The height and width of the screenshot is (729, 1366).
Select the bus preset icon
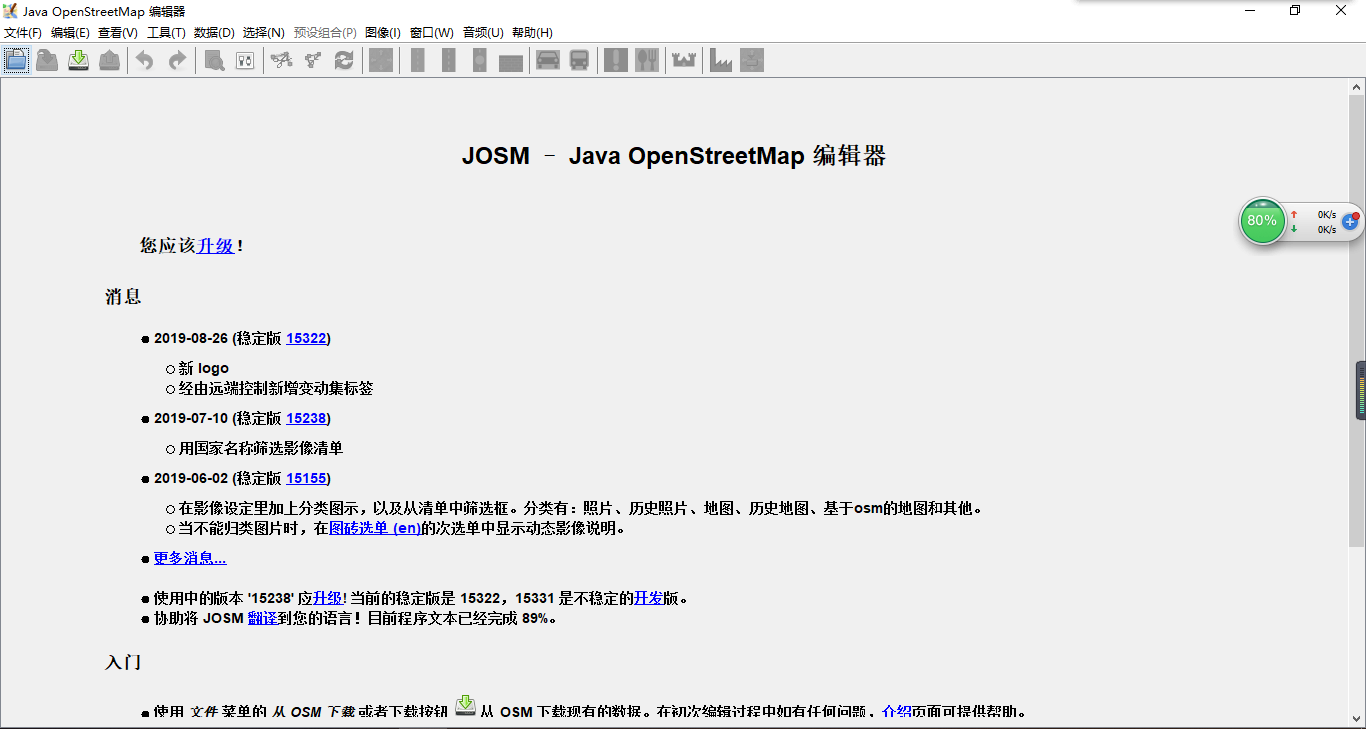[x=578, y=60]
